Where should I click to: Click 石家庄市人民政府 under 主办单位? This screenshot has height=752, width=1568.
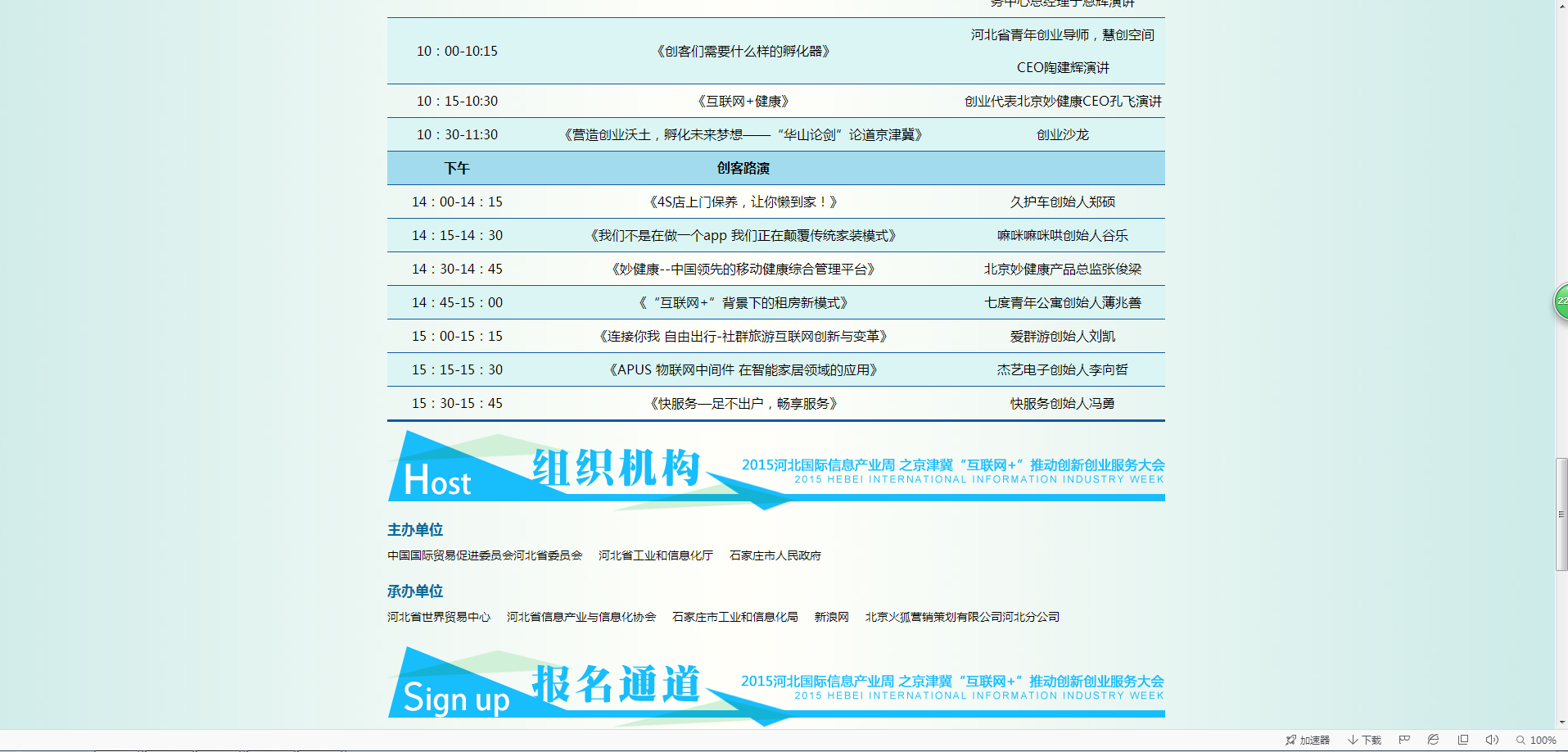click(x=775, y=555)
